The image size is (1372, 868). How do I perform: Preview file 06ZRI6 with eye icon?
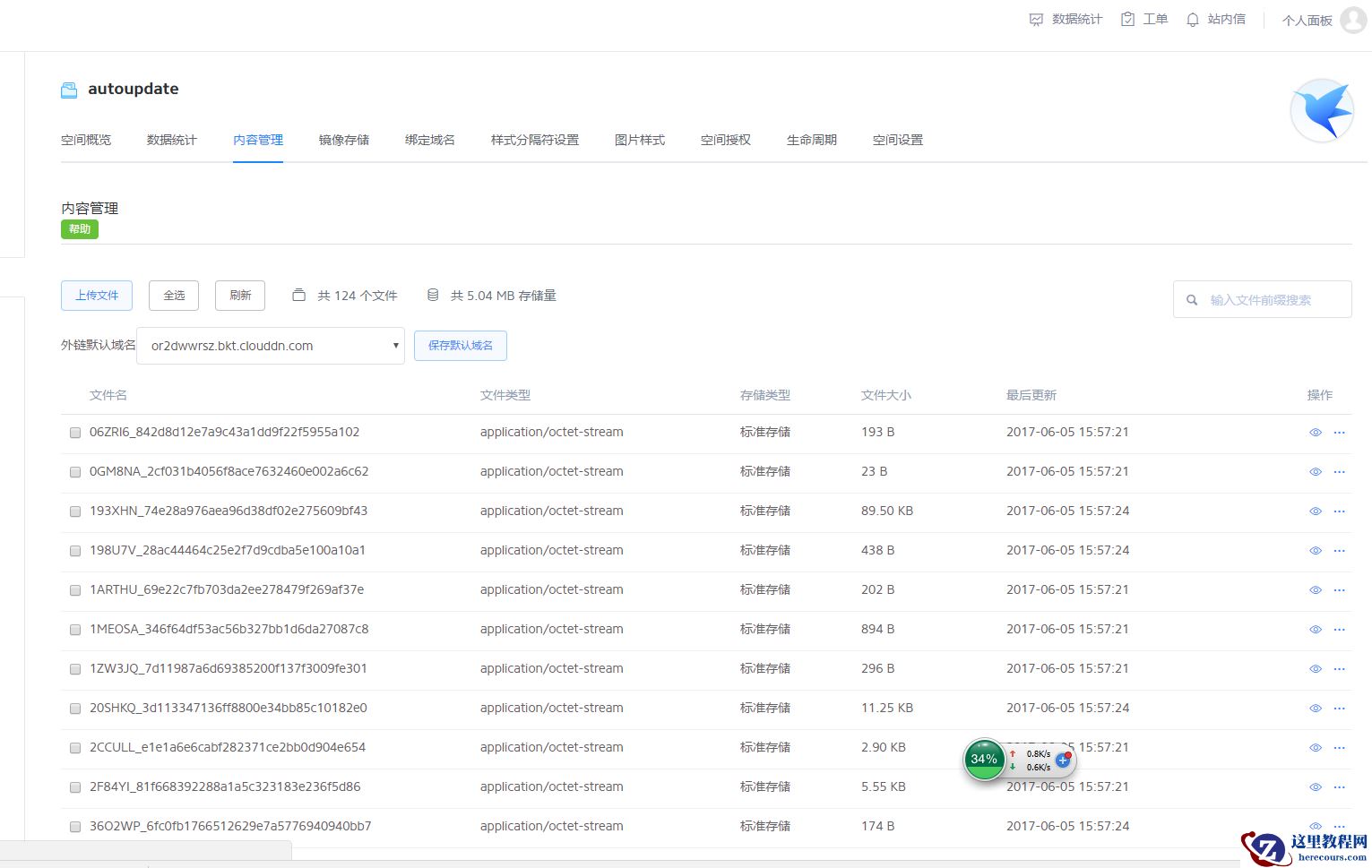[1315, 433]
